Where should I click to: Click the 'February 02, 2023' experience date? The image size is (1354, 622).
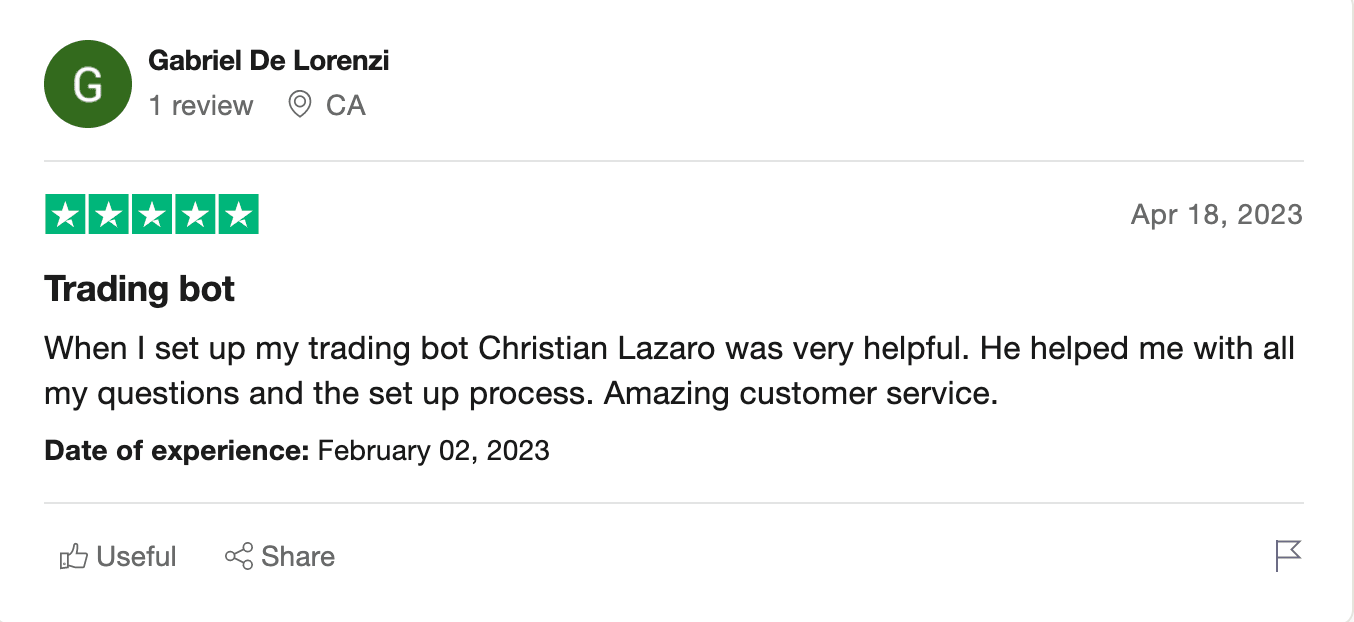point(434,451)
